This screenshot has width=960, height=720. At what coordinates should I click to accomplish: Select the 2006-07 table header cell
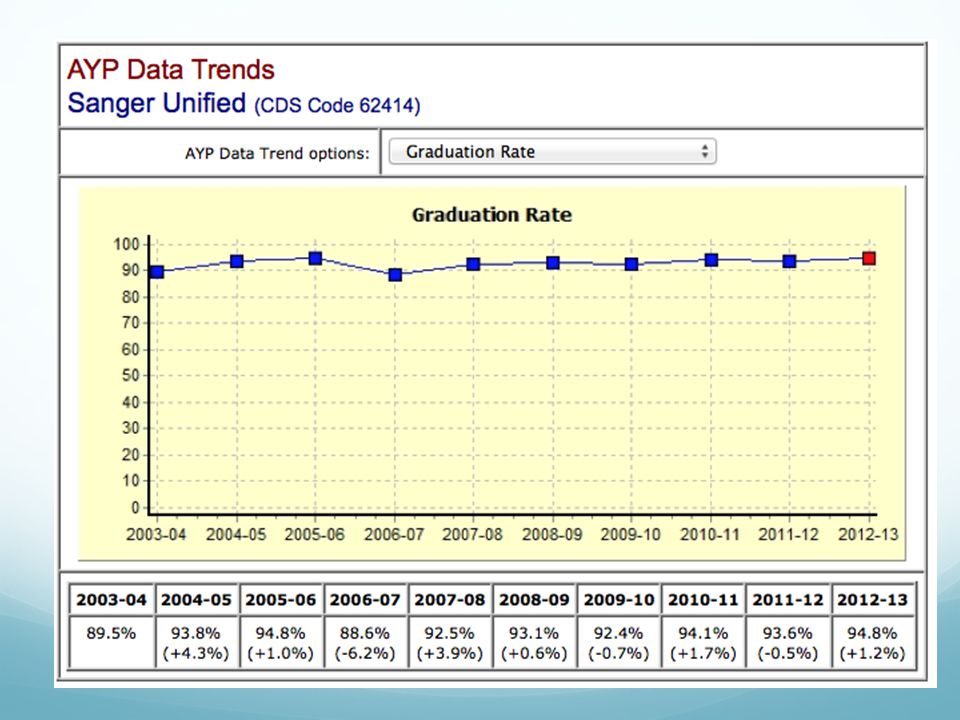[x=365, y=599]
